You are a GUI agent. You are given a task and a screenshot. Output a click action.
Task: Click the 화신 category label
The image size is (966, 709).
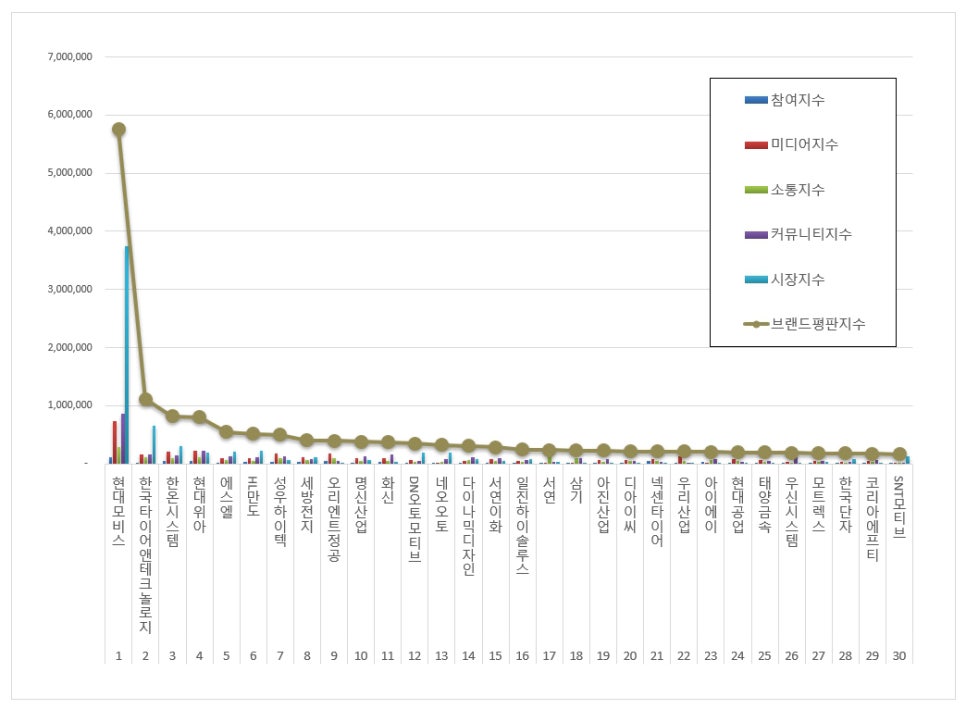tap(388, 489)
